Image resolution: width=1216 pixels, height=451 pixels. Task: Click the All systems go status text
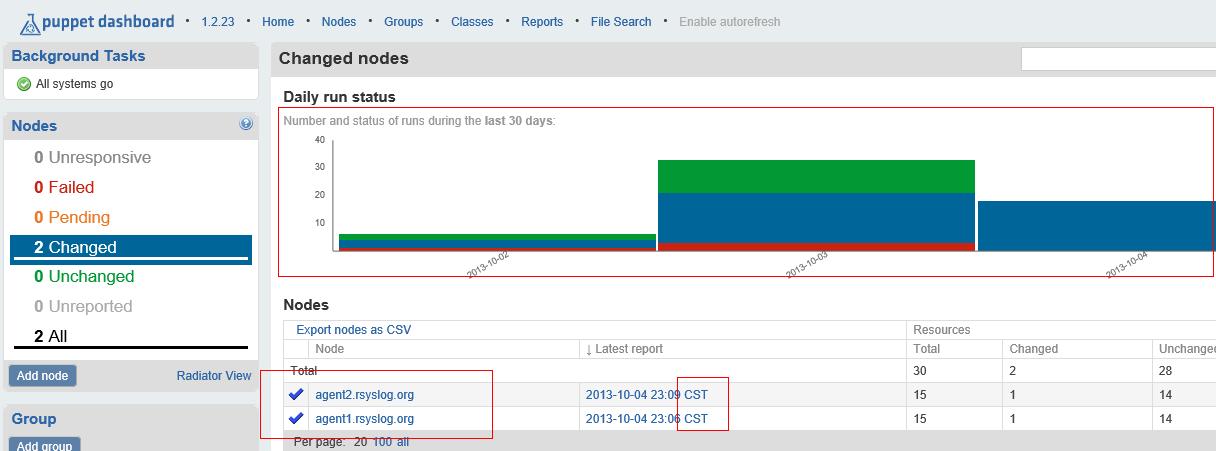(x=74, y=84)
